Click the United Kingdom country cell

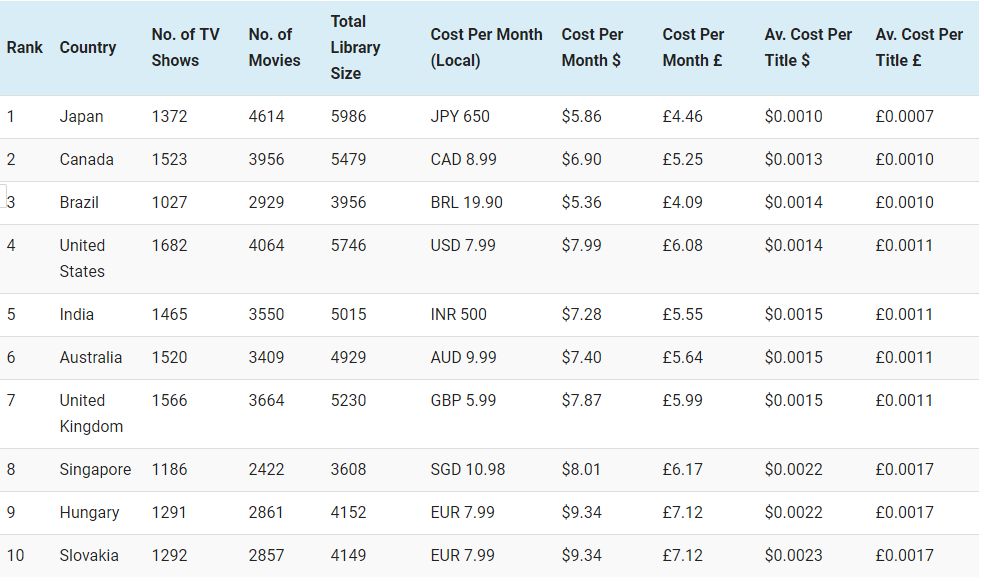tap(91, 413)
